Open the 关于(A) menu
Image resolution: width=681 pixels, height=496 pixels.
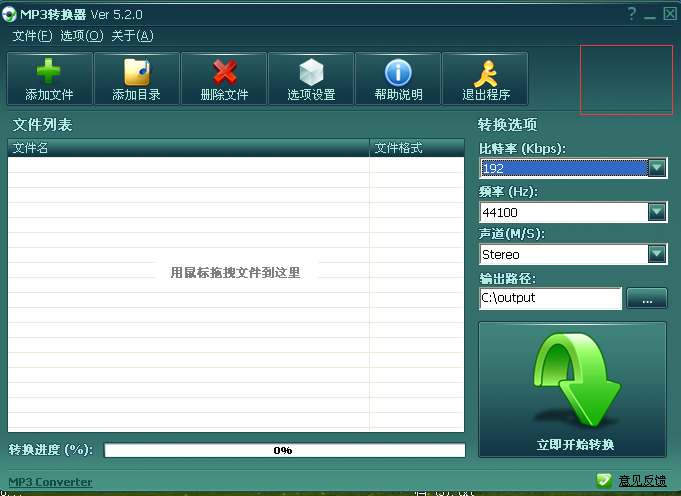pos(132,36)
